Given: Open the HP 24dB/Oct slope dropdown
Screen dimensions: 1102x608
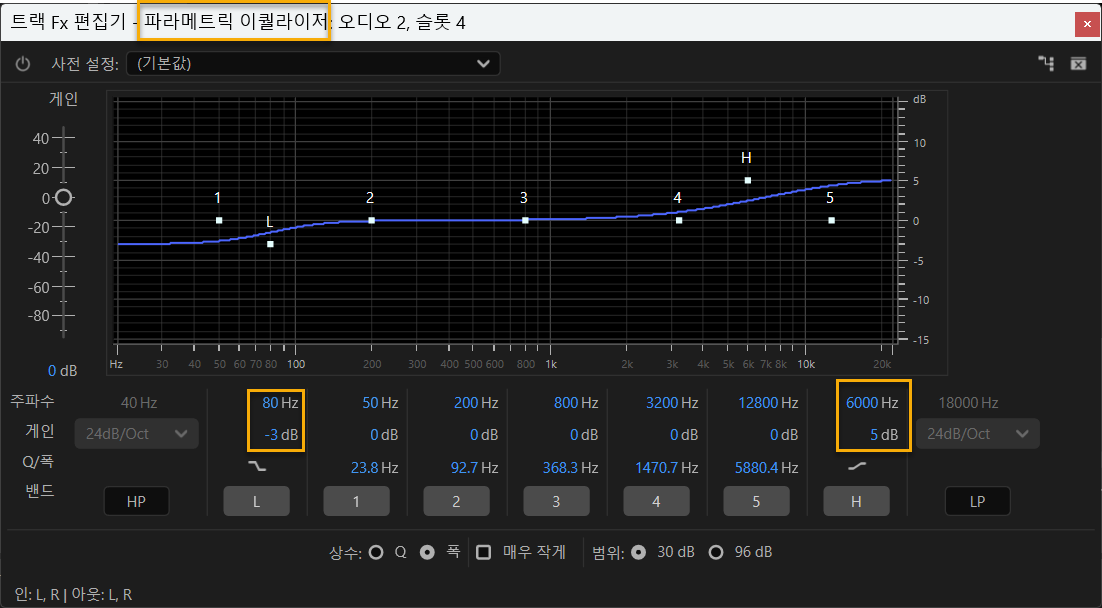Looking at the screenshot, I should click(x=136, y=434).
